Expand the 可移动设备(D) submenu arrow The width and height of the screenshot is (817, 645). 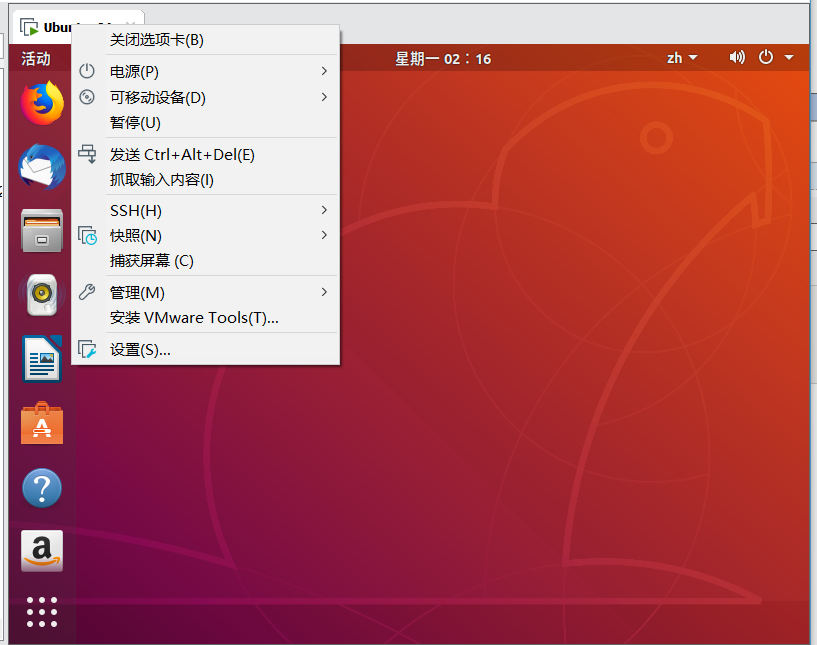pos(324,97)
